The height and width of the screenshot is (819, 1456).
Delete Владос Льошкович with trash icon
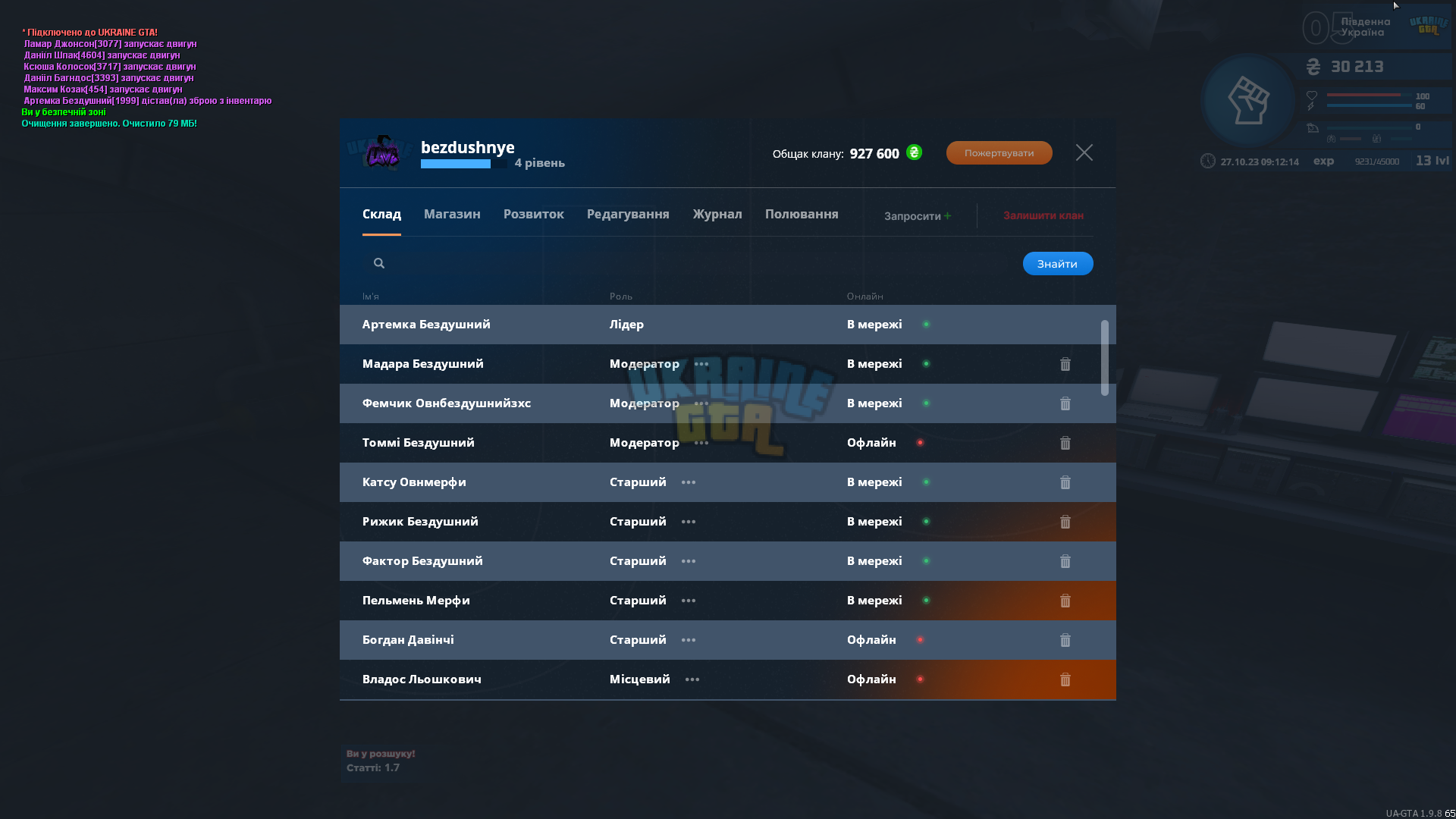pos(1065,679)
